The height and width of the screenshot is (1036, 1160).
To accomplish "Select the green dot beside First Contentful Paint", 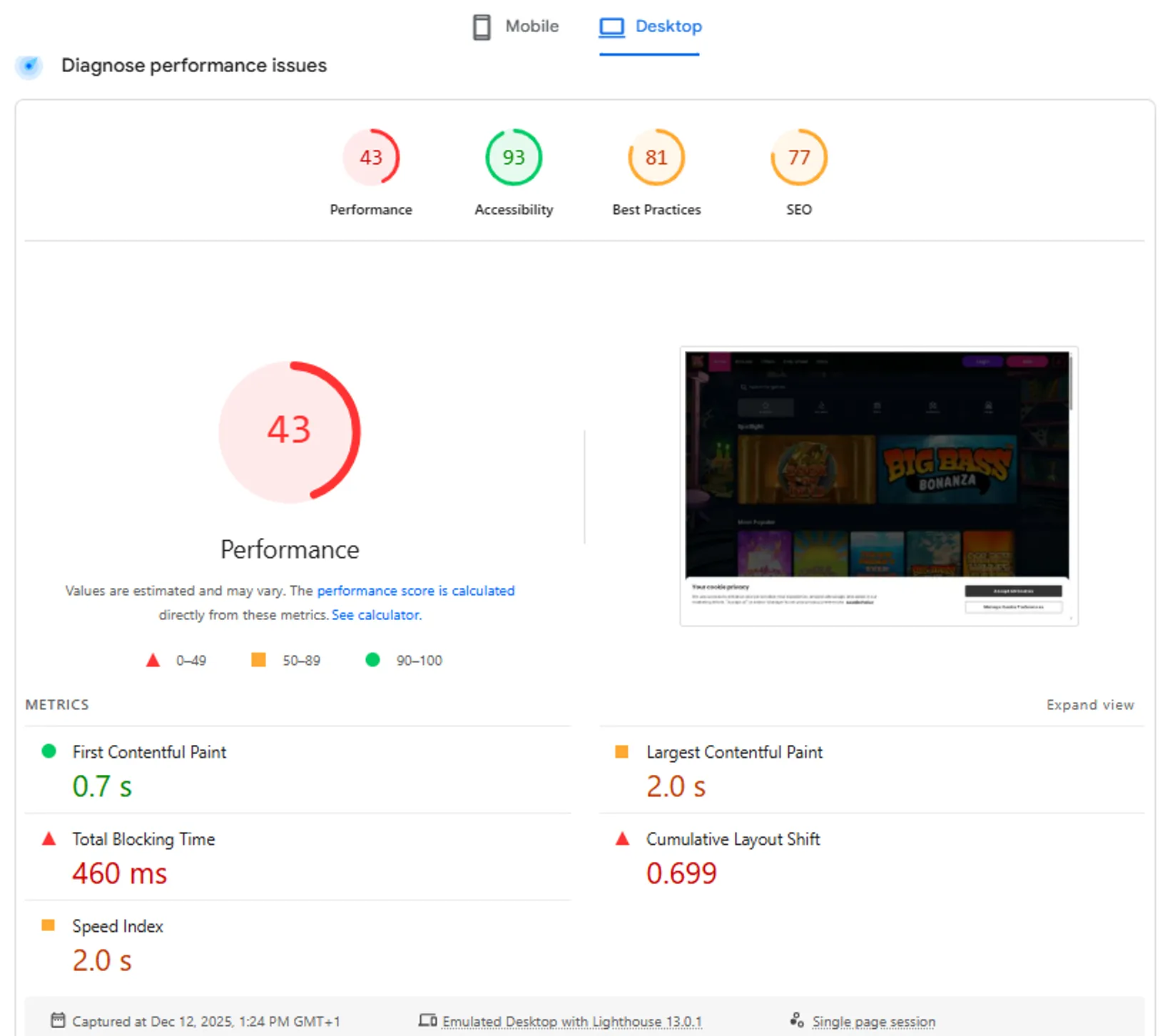I will point(48,751).
